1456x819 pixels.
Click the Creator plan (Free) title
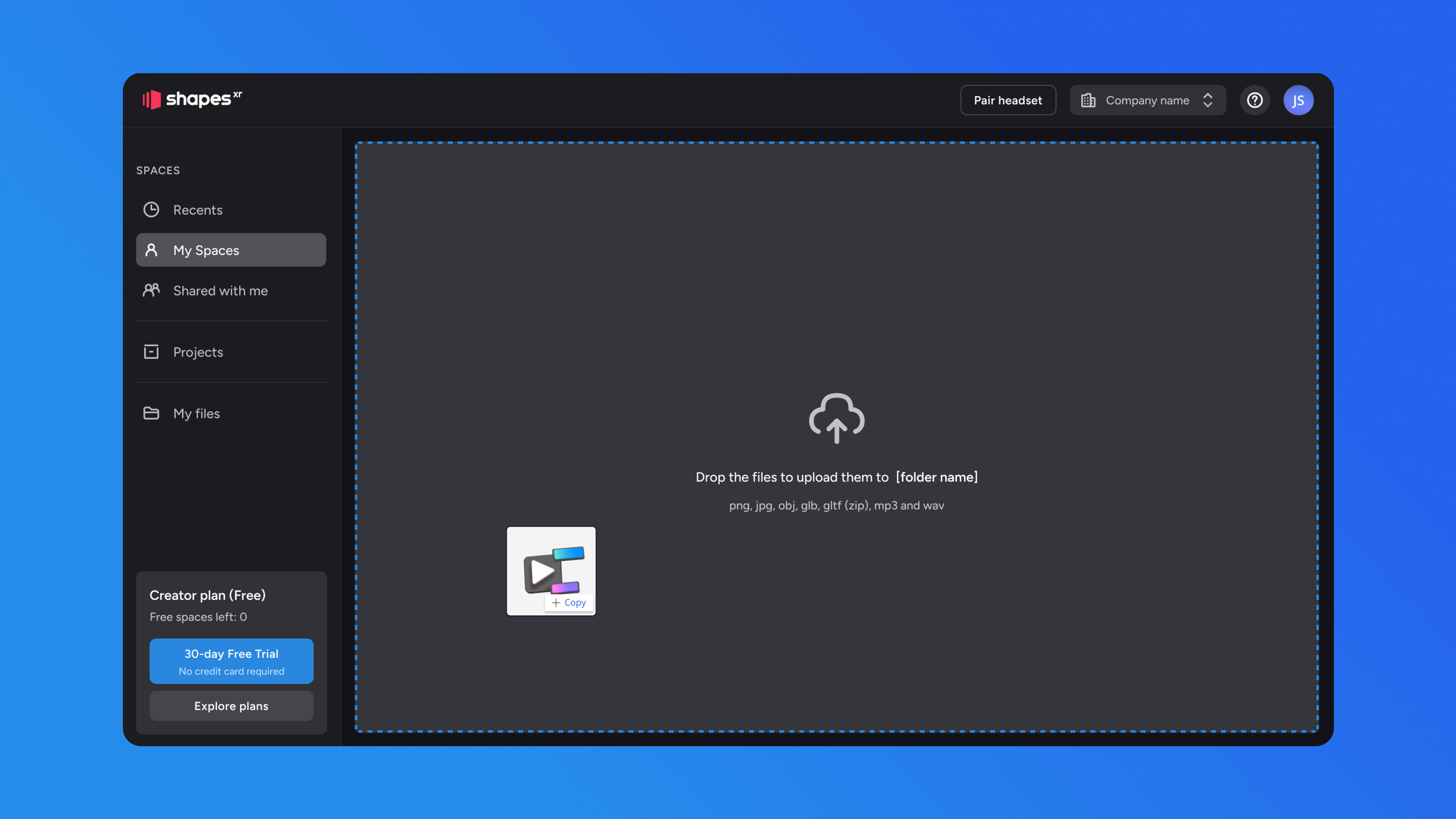207,595
